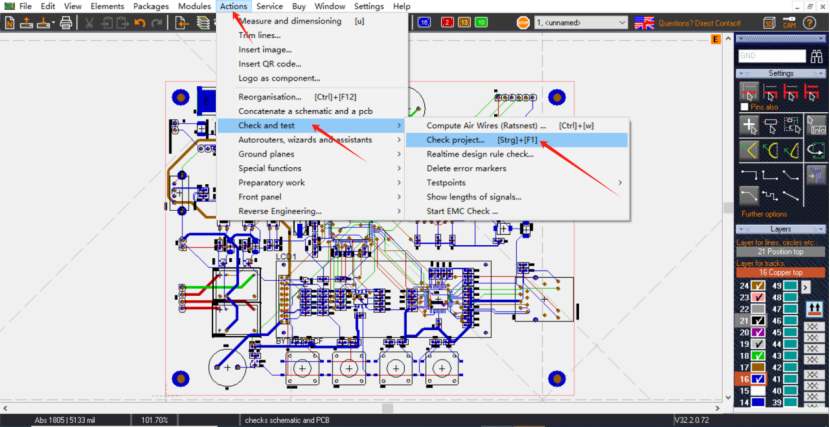The width and height of the screenshot is (830, 427).
Task: Click 'Questions? Direct Contact!' link
Action: click(x=700, y=23)
